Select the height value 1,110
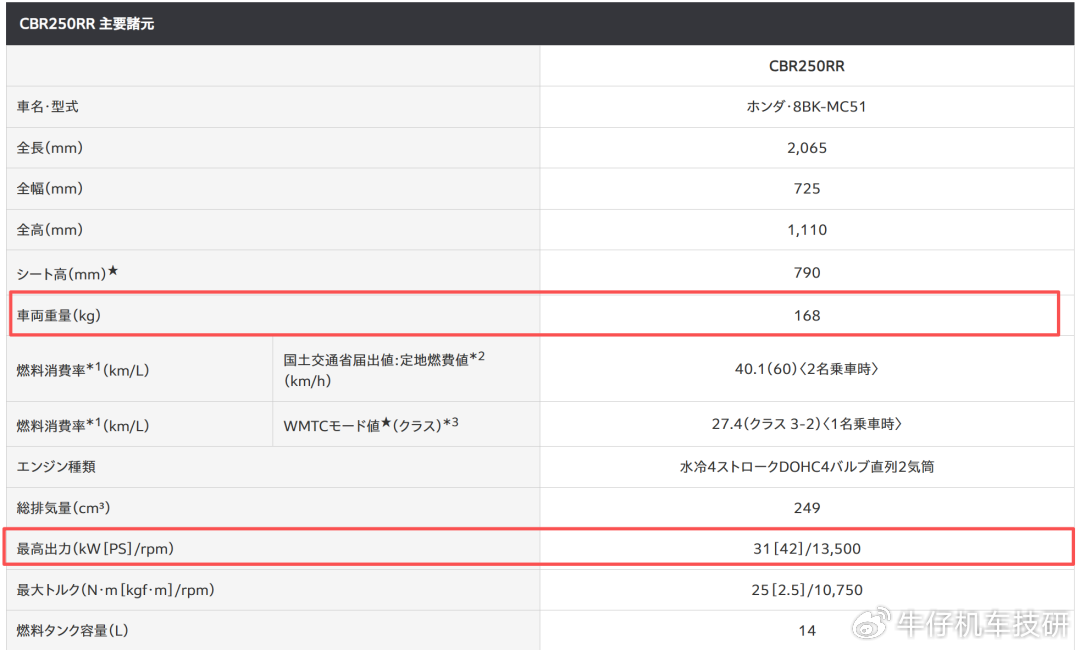Screen dimensions: 1080x650 coord(807,230)
